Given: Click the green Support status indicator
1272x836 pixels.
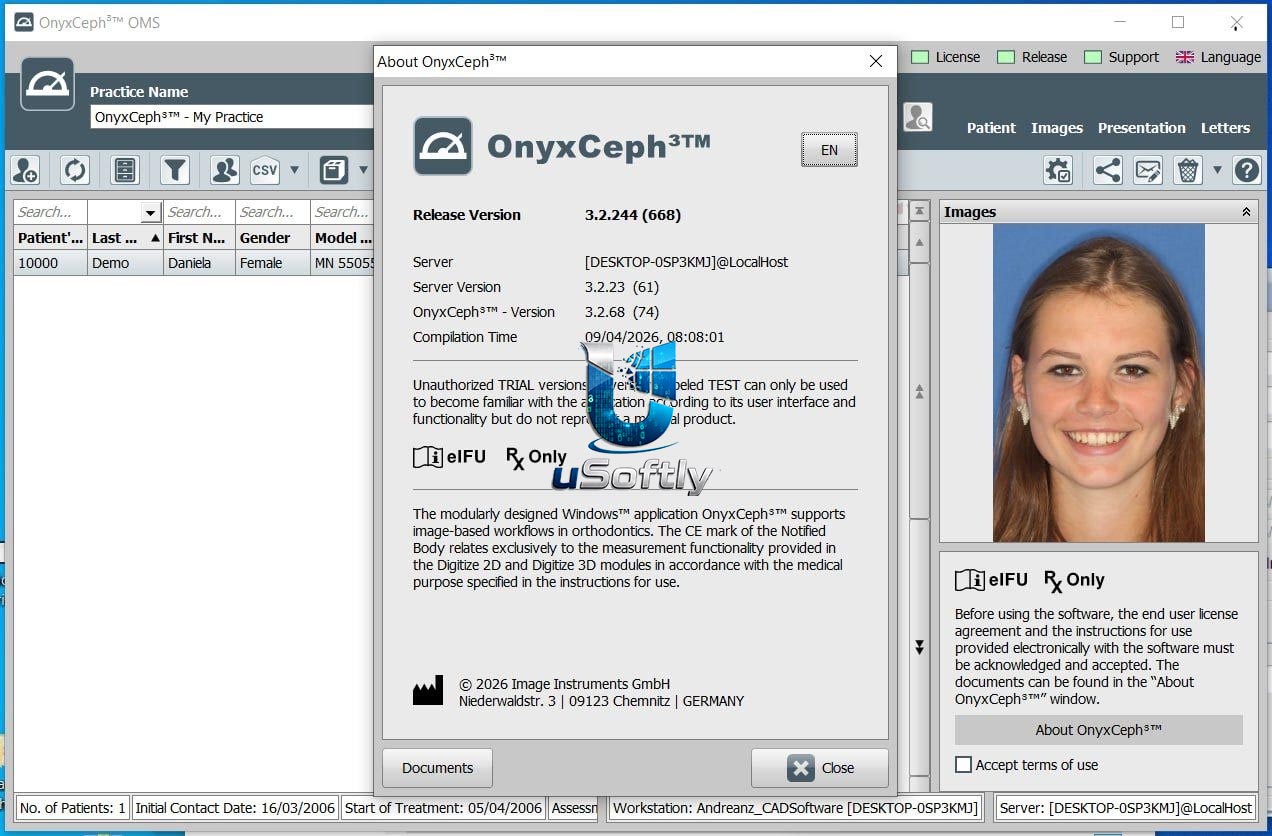Looking at the screenshot, I should tap(1093, 57).
